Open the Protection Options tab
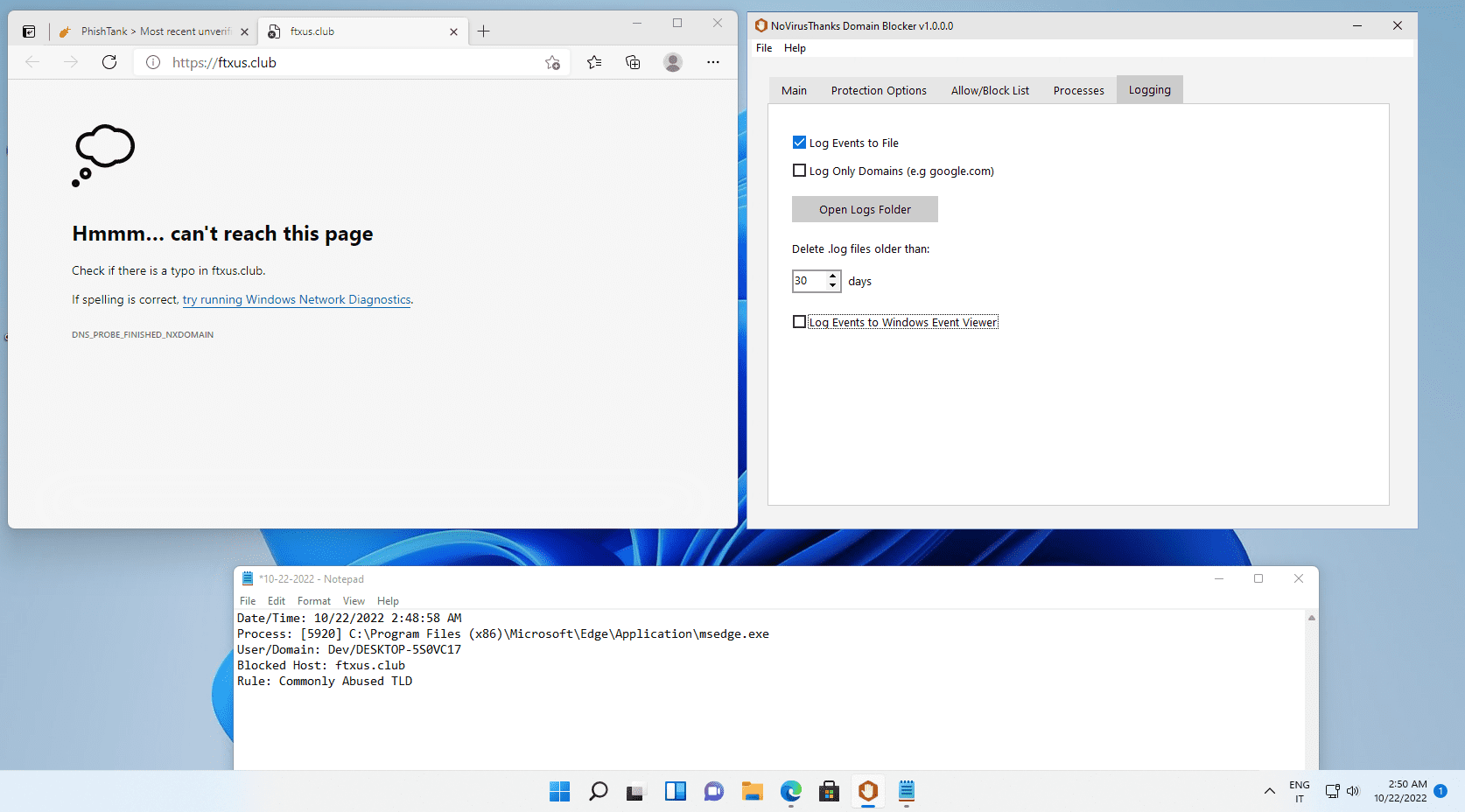Image resolution: width=1465 pixels, height=812 pixels. [879, 90]
